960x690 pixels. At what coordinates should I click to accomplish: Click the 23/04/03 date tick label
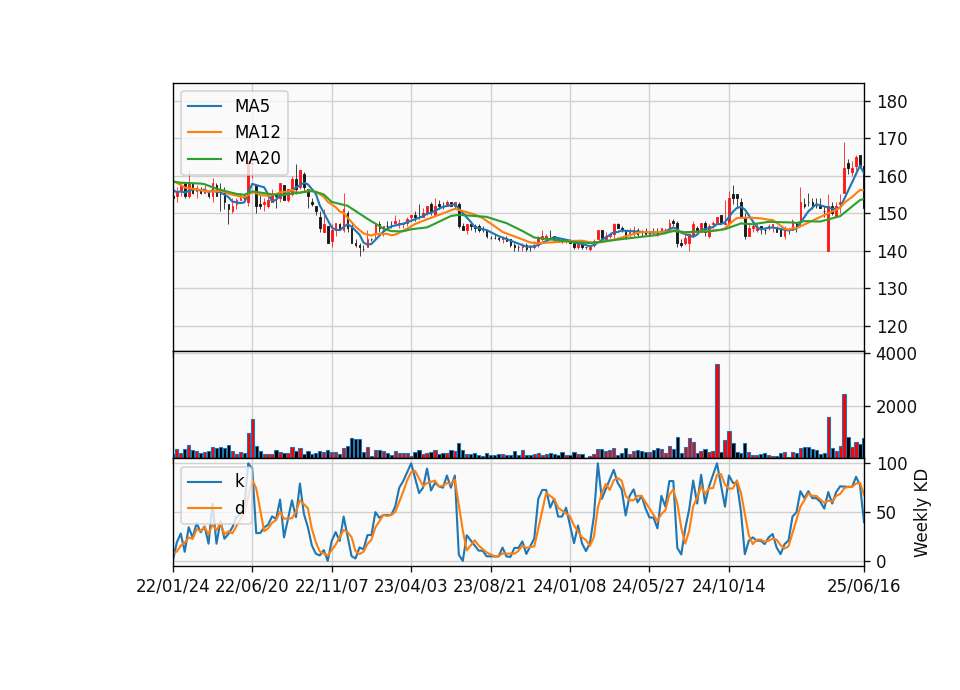[411, 587]
